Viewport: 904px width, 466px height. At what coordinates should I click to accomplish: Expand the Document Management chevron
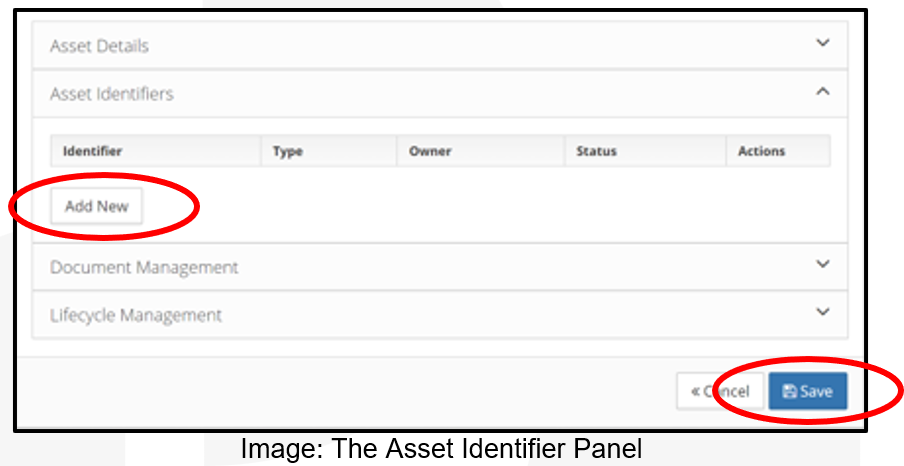(823, 265)
